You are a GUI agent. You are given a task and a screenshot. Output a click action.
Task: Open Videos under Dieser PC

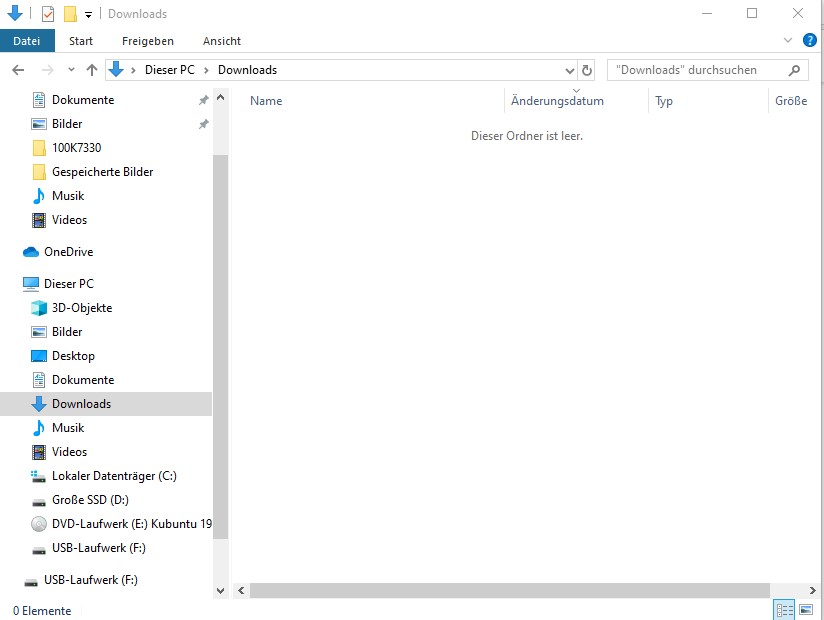coord(69,452)
